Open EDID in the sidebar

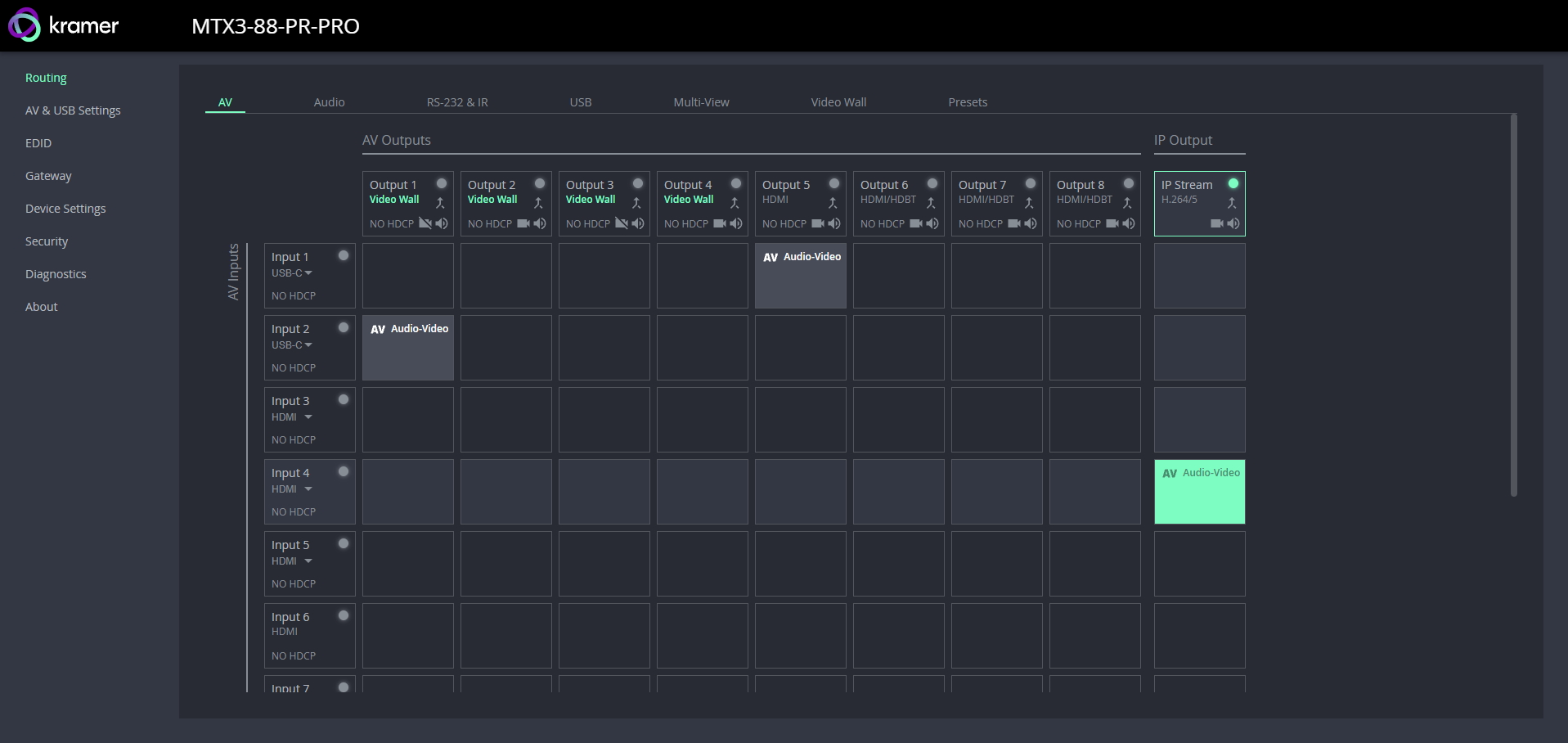(x=38, y=143)
